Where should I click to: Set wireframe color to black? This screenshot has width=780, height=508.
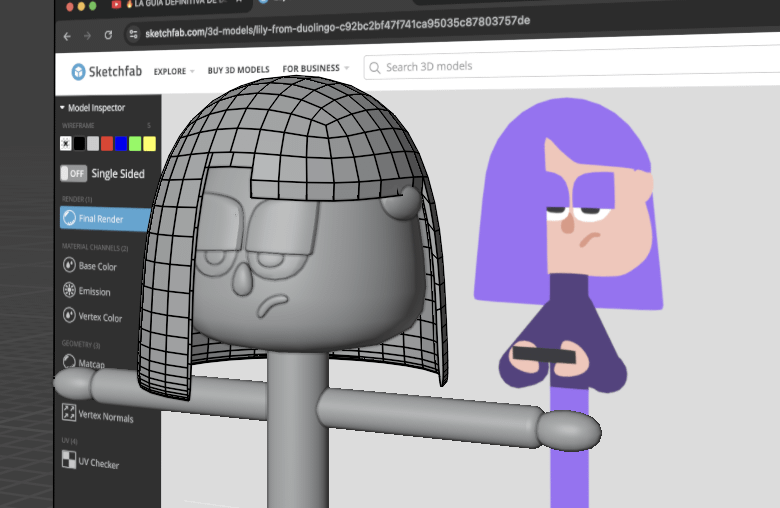point(79,143)
